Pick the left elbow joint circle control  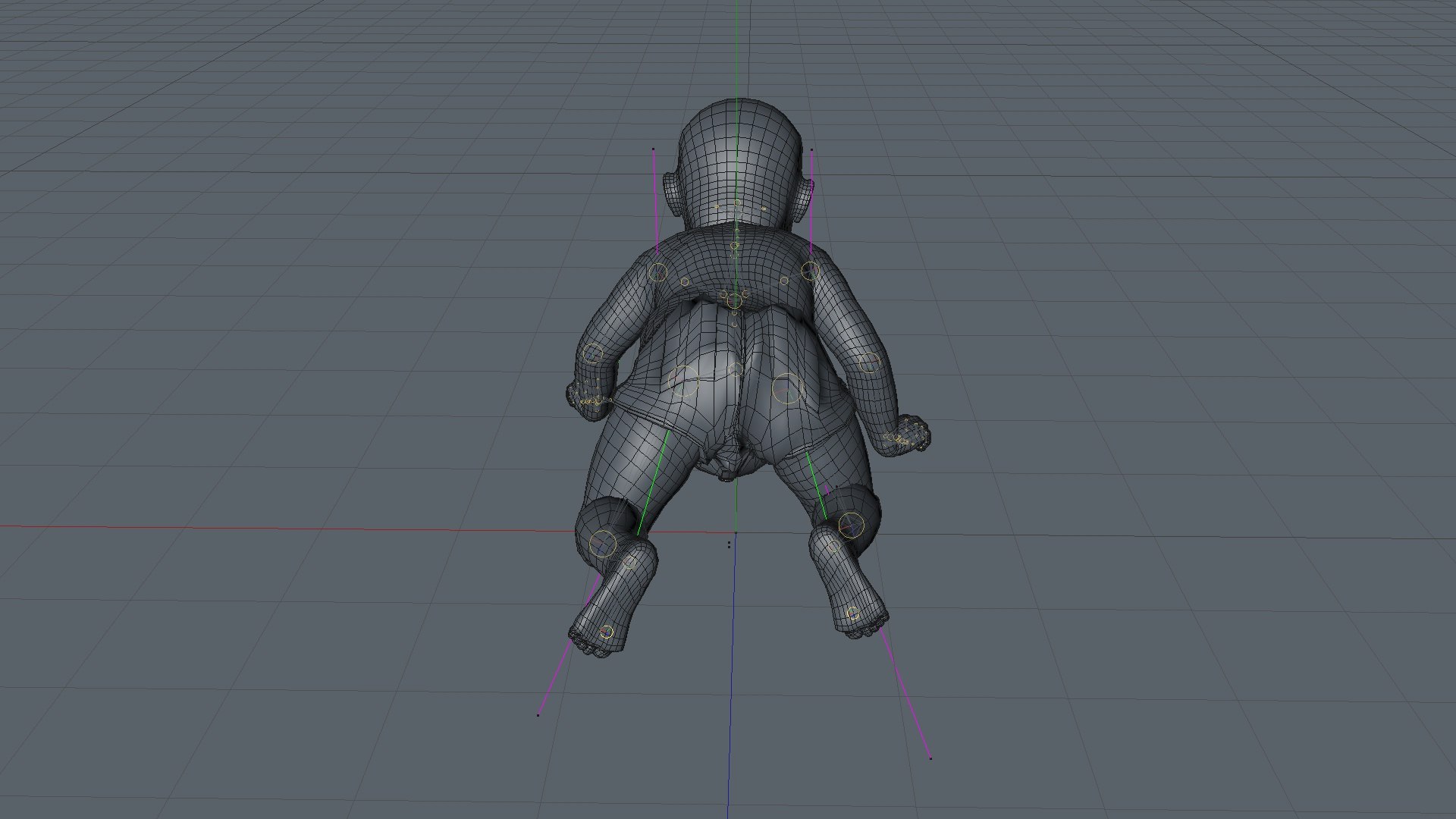[x=592, y=353]
